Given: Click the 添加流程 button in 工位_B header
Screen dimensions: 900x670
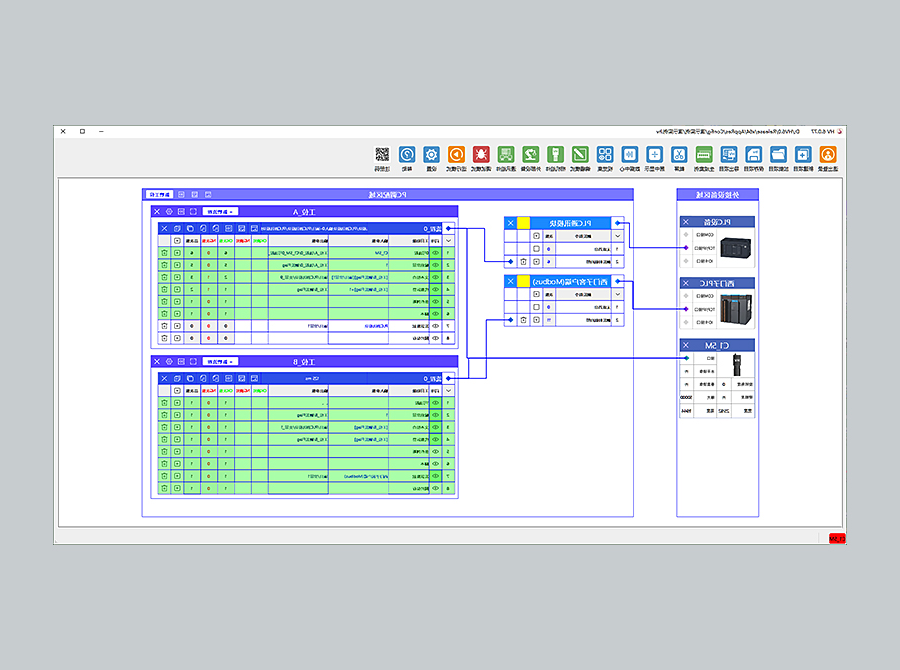Looking at the screenshot, I should [220, 362].
